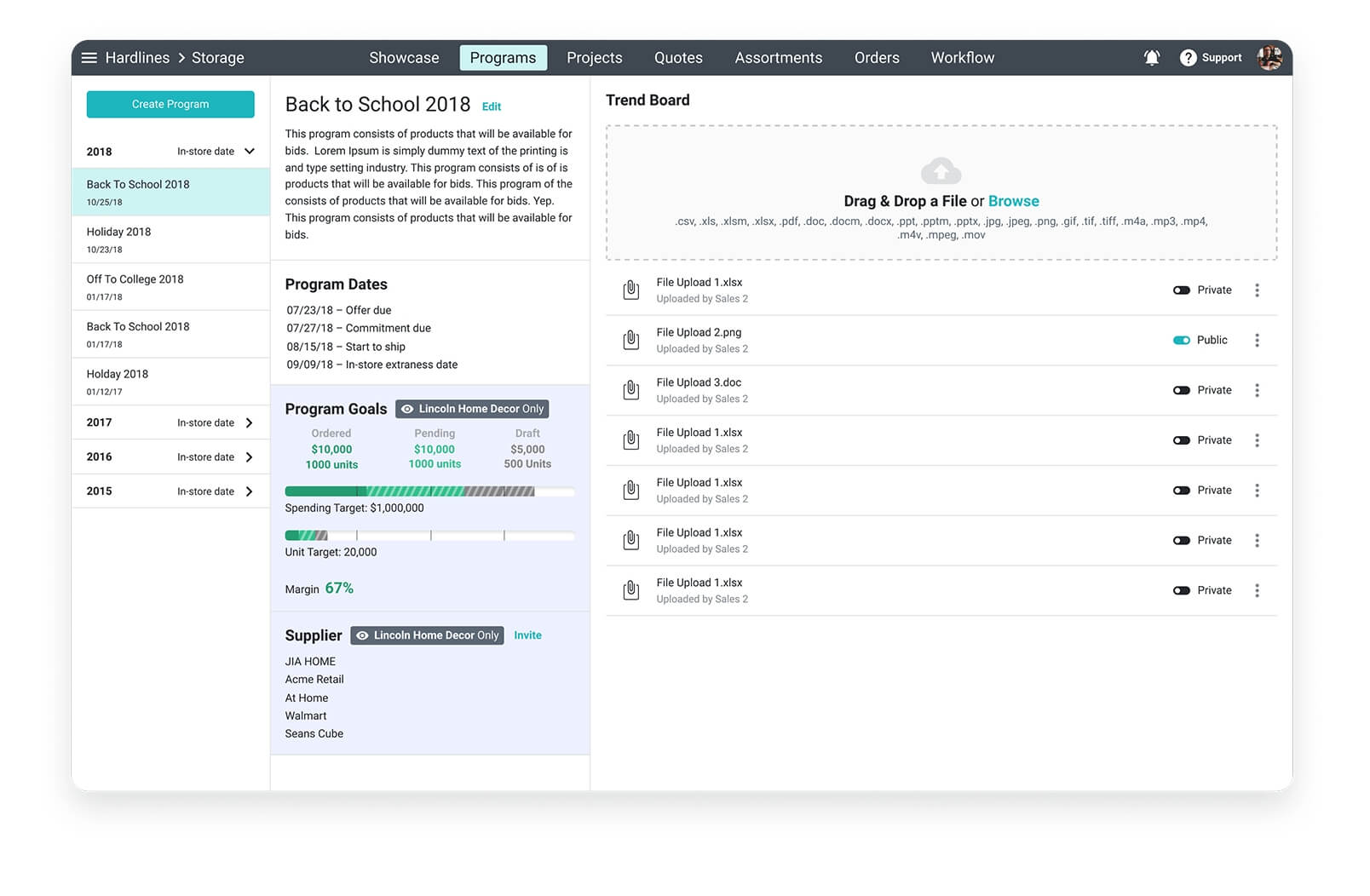The image size is (1370, 896).
Task: Click the upload cloud icon
Action: click(x=941, y=169)
